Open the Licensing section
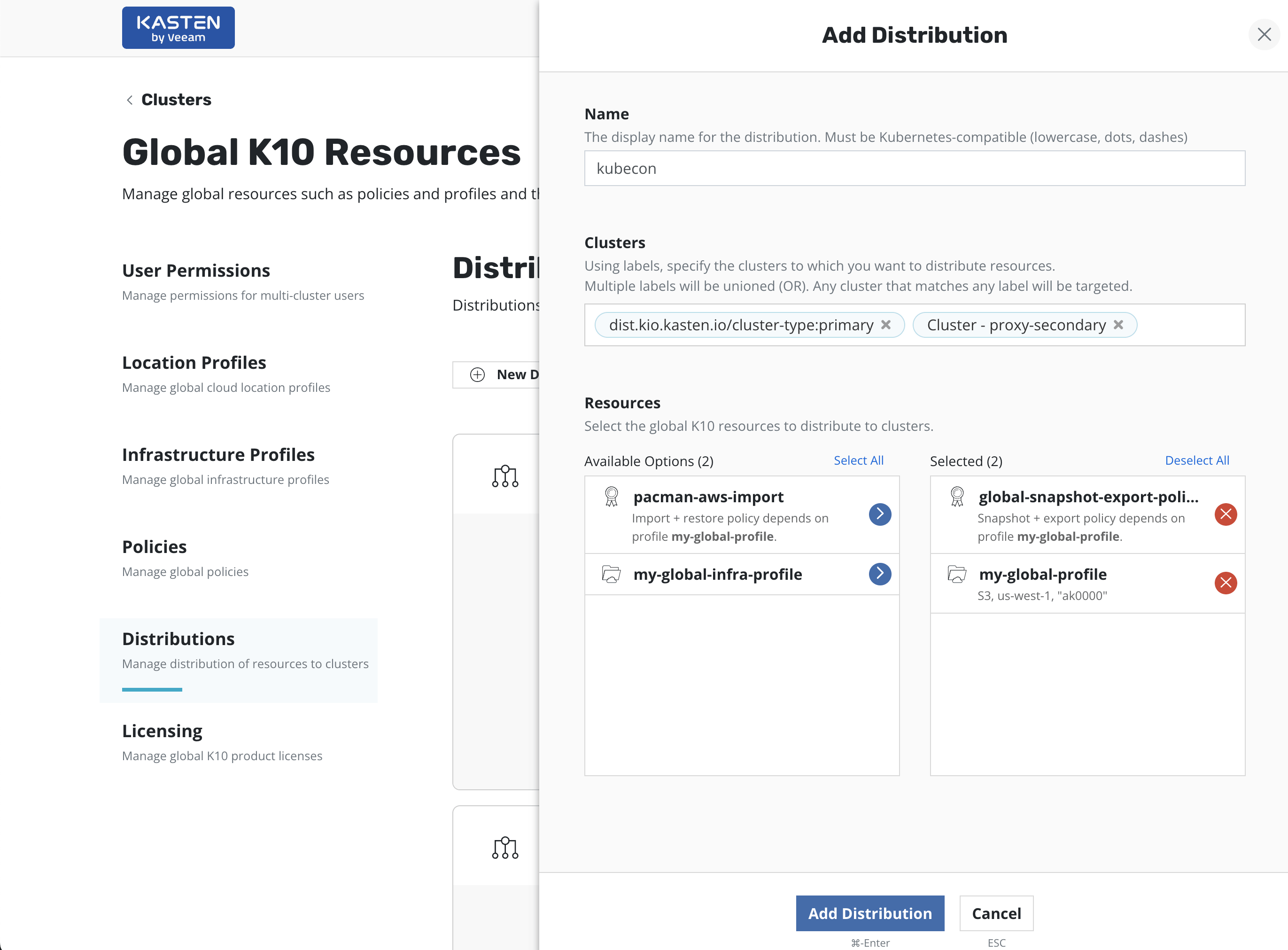This screenshot has height=950, width=1288. (x=162, y=731)
